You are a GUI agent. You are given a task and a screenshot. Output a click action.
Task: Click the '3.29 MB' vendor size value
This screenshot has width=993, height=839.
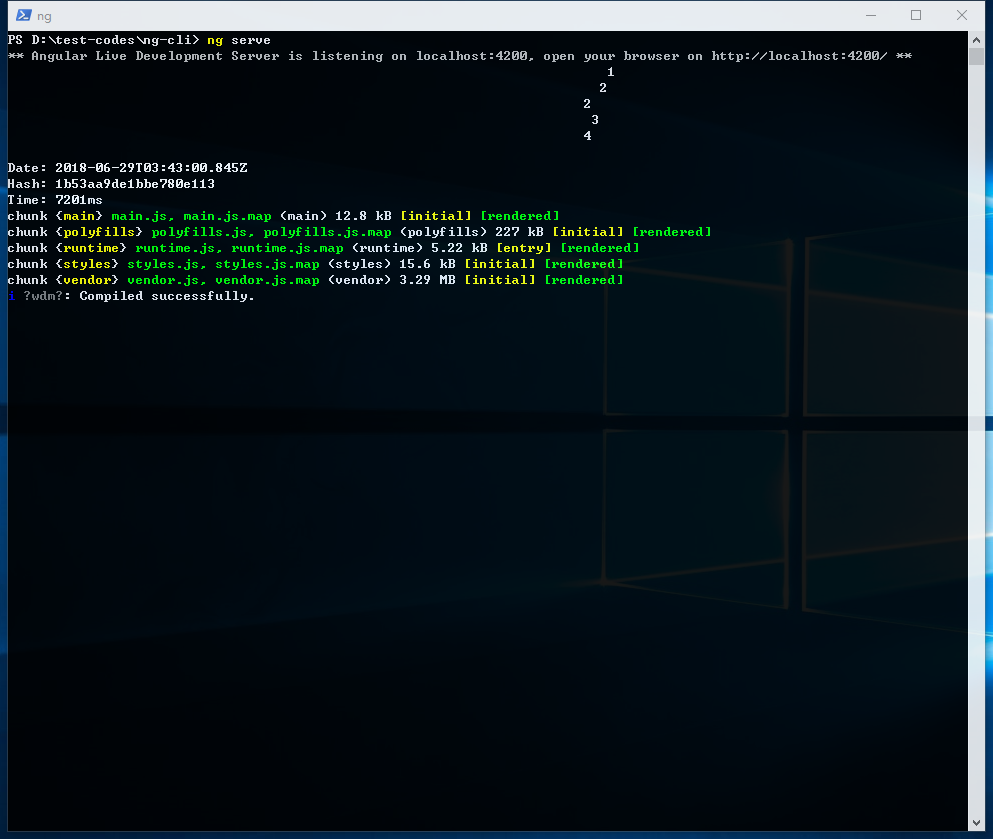pos(427,280)
